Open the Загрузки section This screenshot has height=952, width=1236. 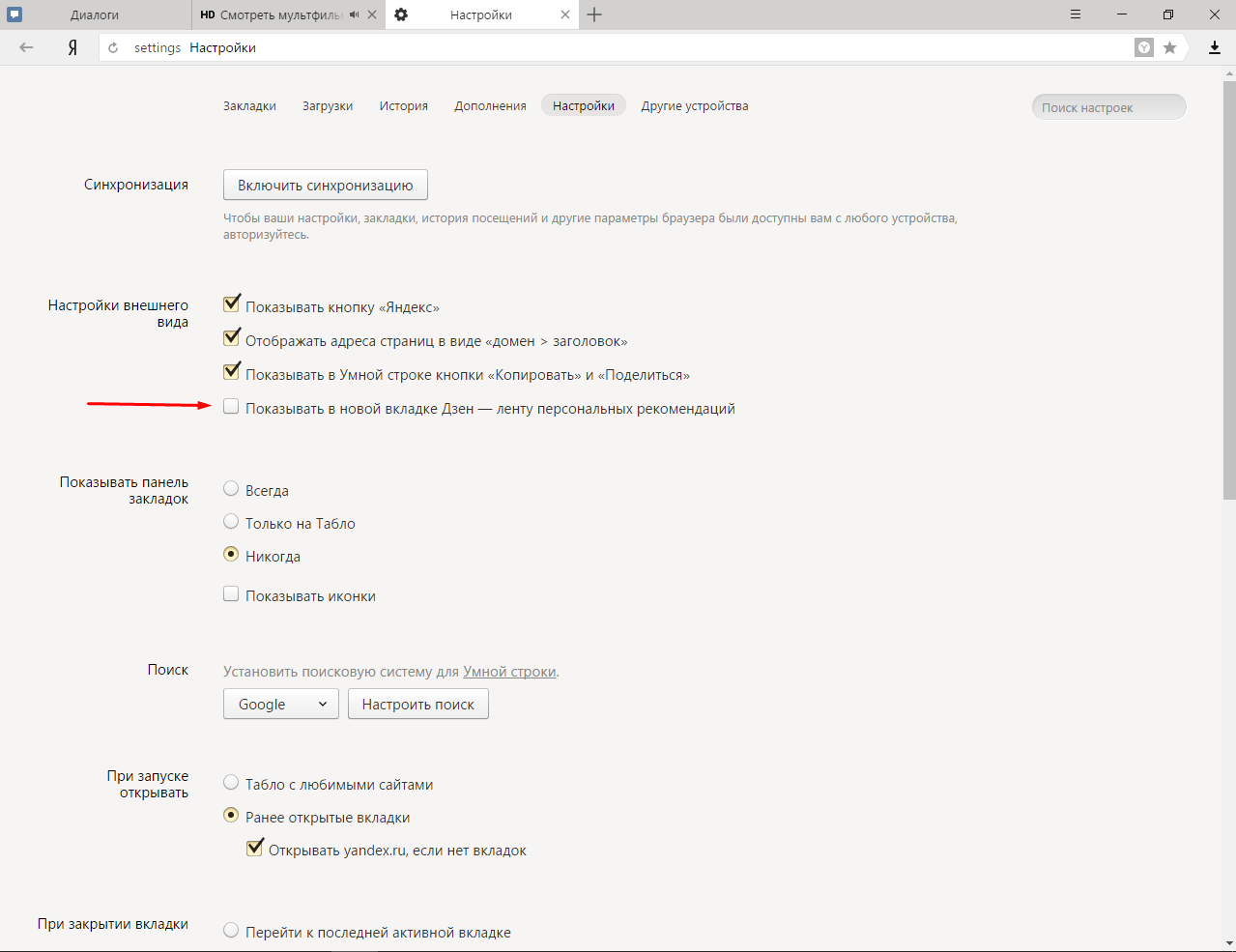(x=328, y=105)
